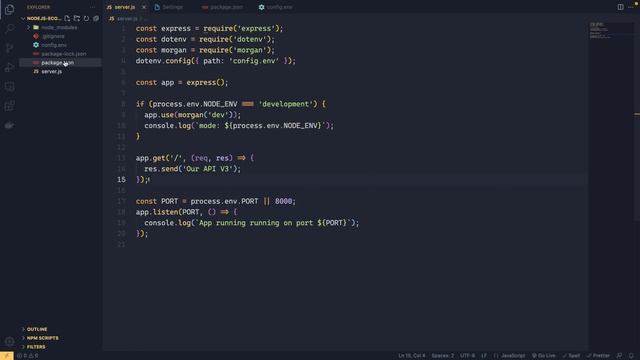Click the New Folder icon in Explorer header
Screen dimensions: 640x360
point(77,18)
